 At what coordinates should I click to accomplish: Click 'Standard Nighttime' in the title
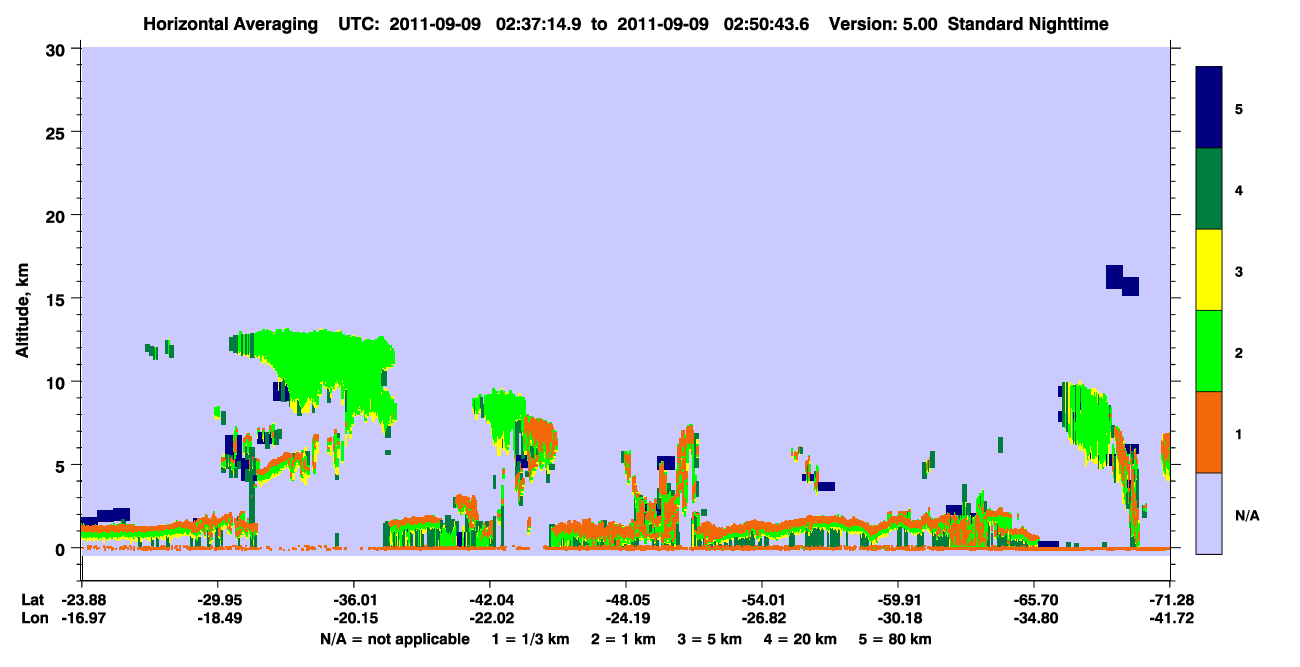point(1028,23)
